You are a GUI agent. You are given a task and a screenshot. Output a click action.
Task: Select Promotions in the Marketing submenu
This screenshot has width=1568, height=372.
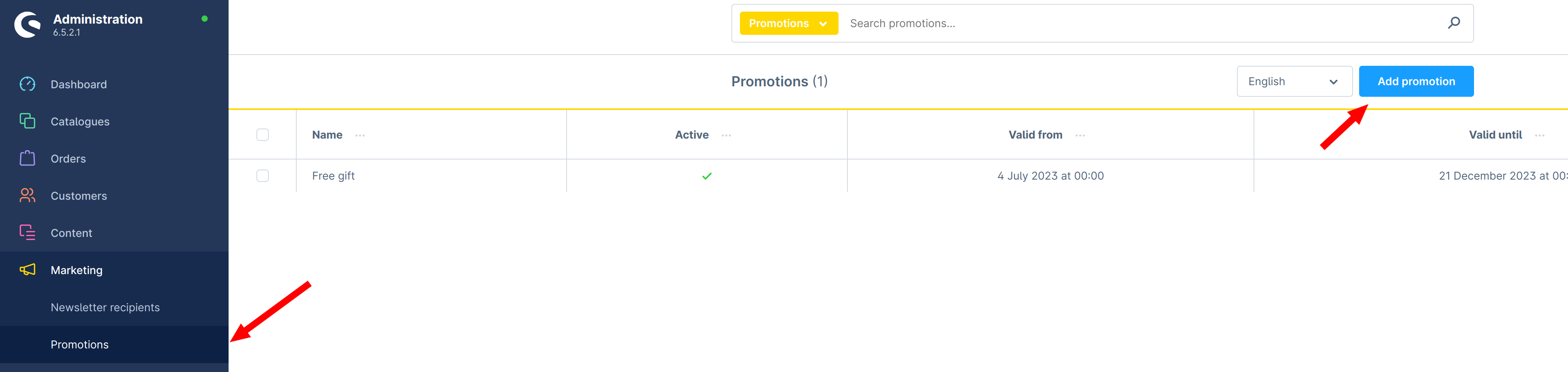80,345
